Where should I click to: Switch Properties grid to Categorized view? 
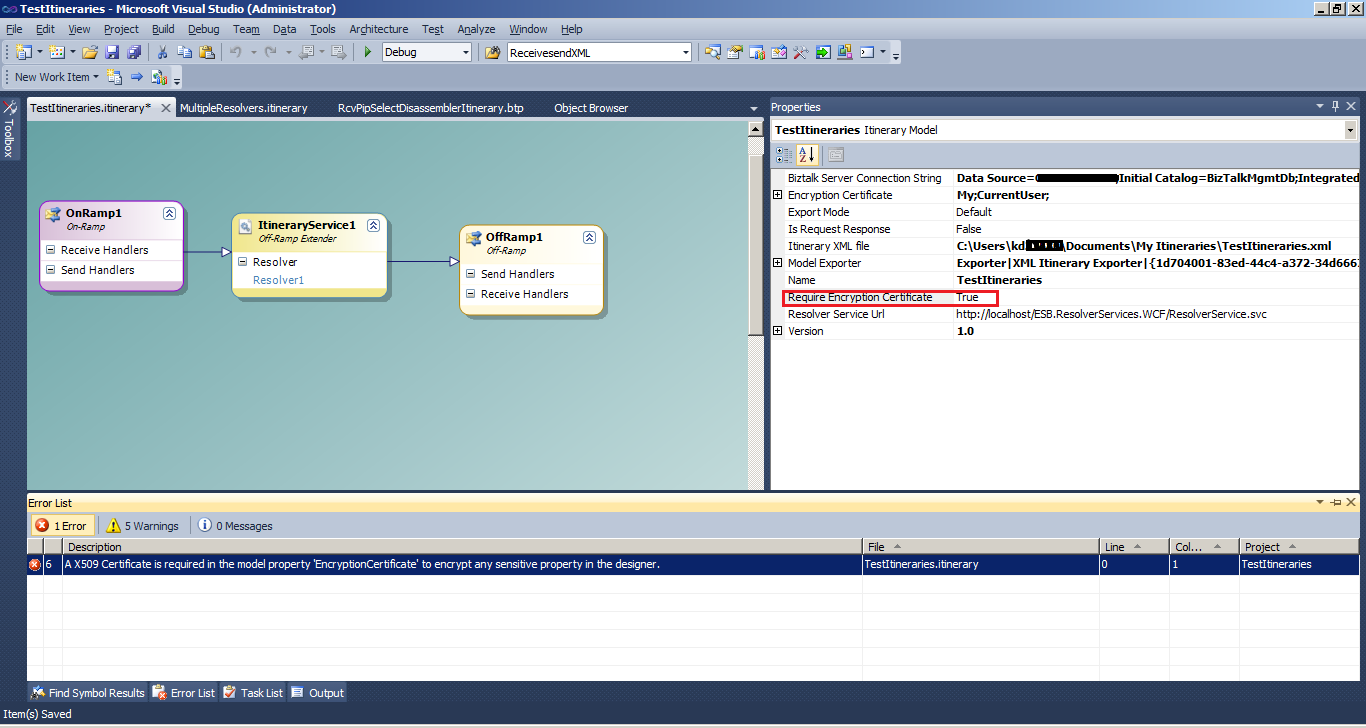tap(784, 155)
